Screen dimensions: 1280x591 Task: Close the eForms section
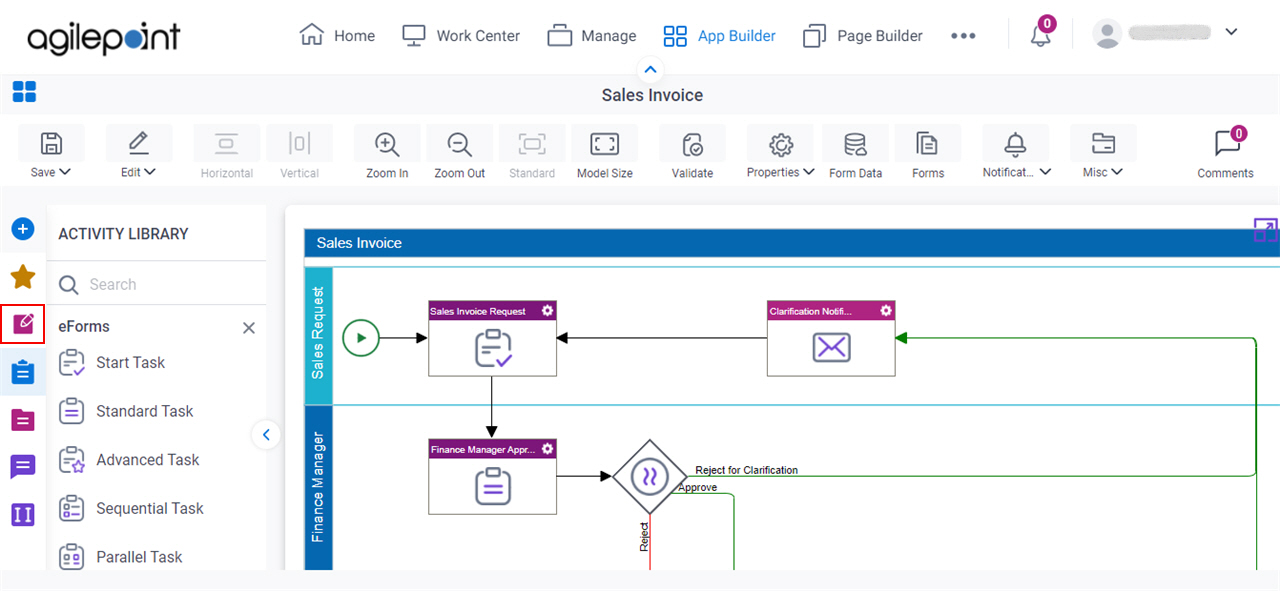tap(249, 328)
